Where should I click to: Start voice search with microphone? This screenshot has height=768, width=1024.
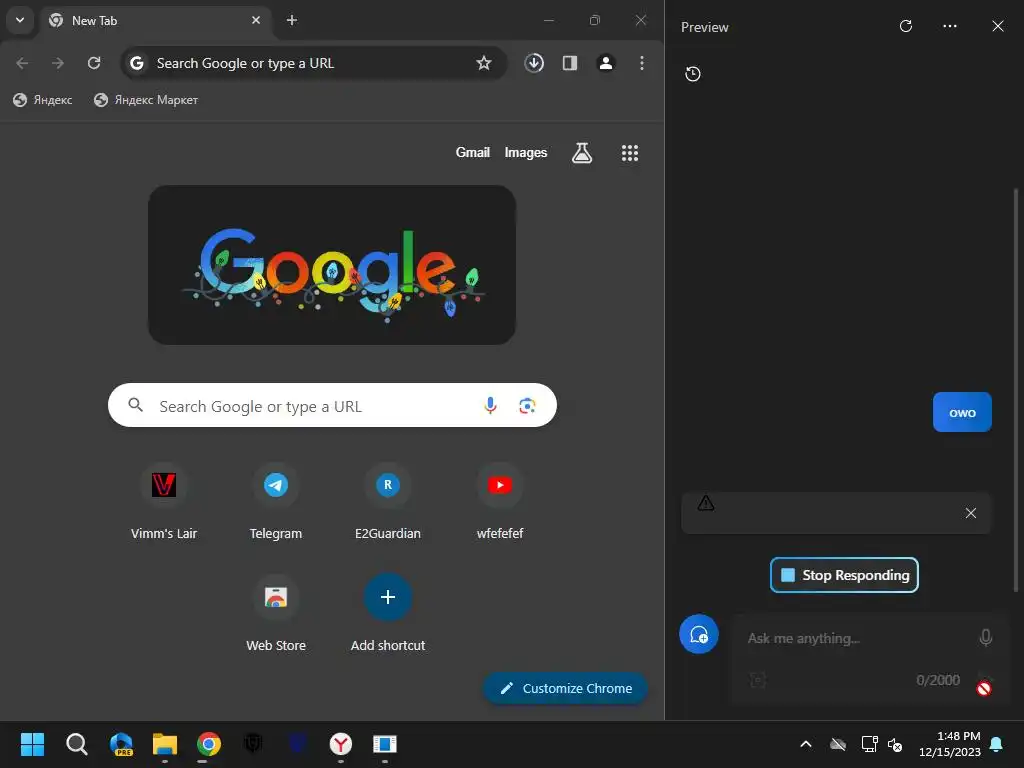tap(490, 406)
